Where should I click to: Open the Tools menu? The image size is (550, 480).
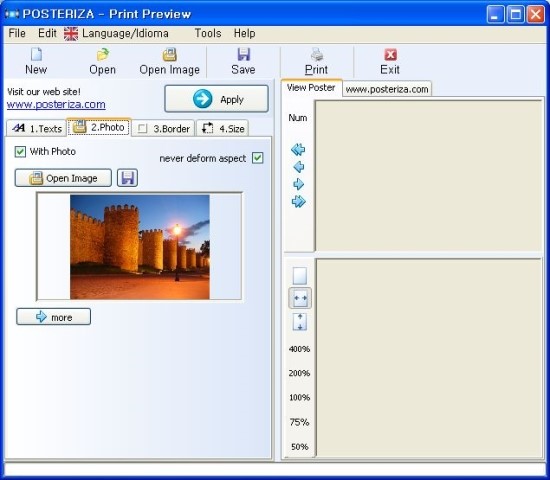coord(208,33)
